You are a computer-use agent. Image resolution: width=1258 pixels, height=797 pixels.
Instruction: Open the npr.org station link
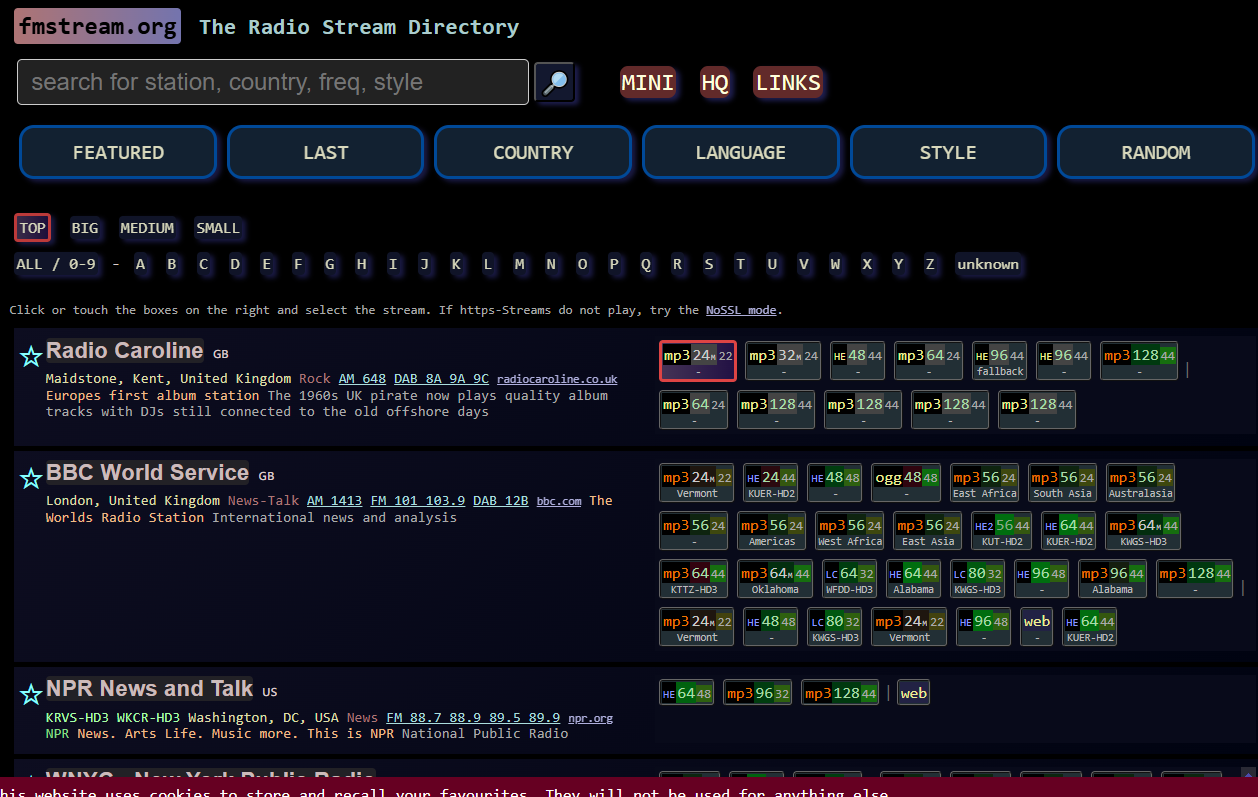(x=588, y=717)
